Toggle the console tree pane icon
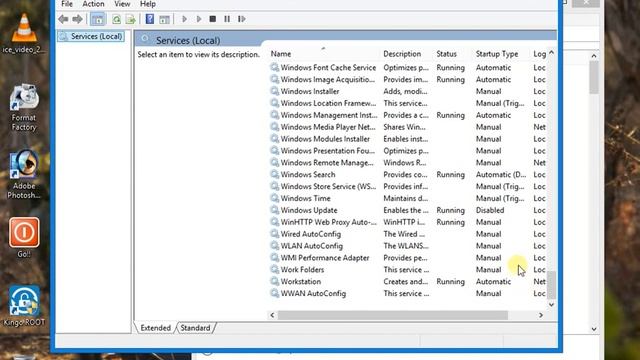 pyautogui.click(x=98, y=19)
